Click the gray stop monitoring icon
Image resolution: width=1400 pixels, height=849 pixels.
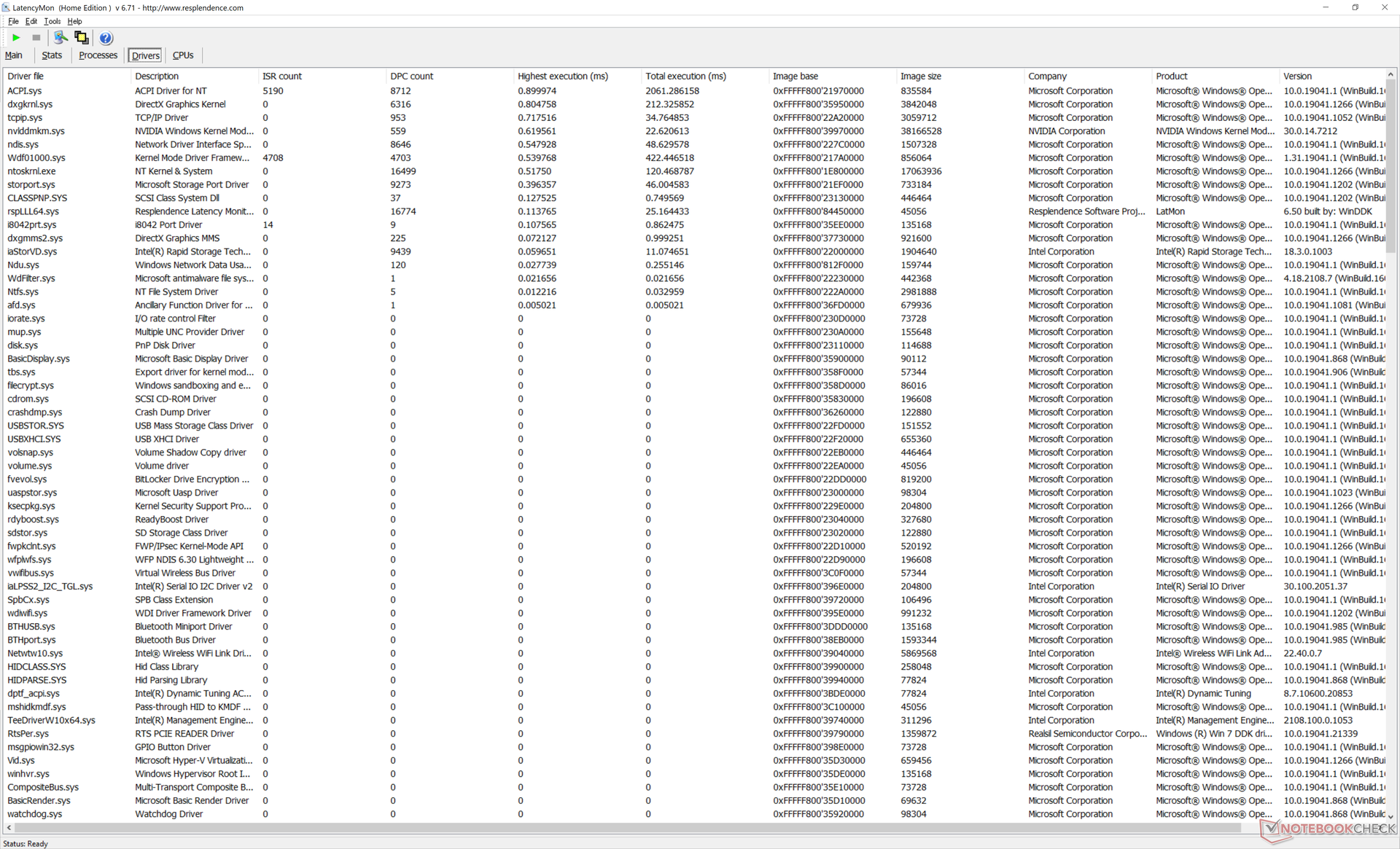[36, 38]
